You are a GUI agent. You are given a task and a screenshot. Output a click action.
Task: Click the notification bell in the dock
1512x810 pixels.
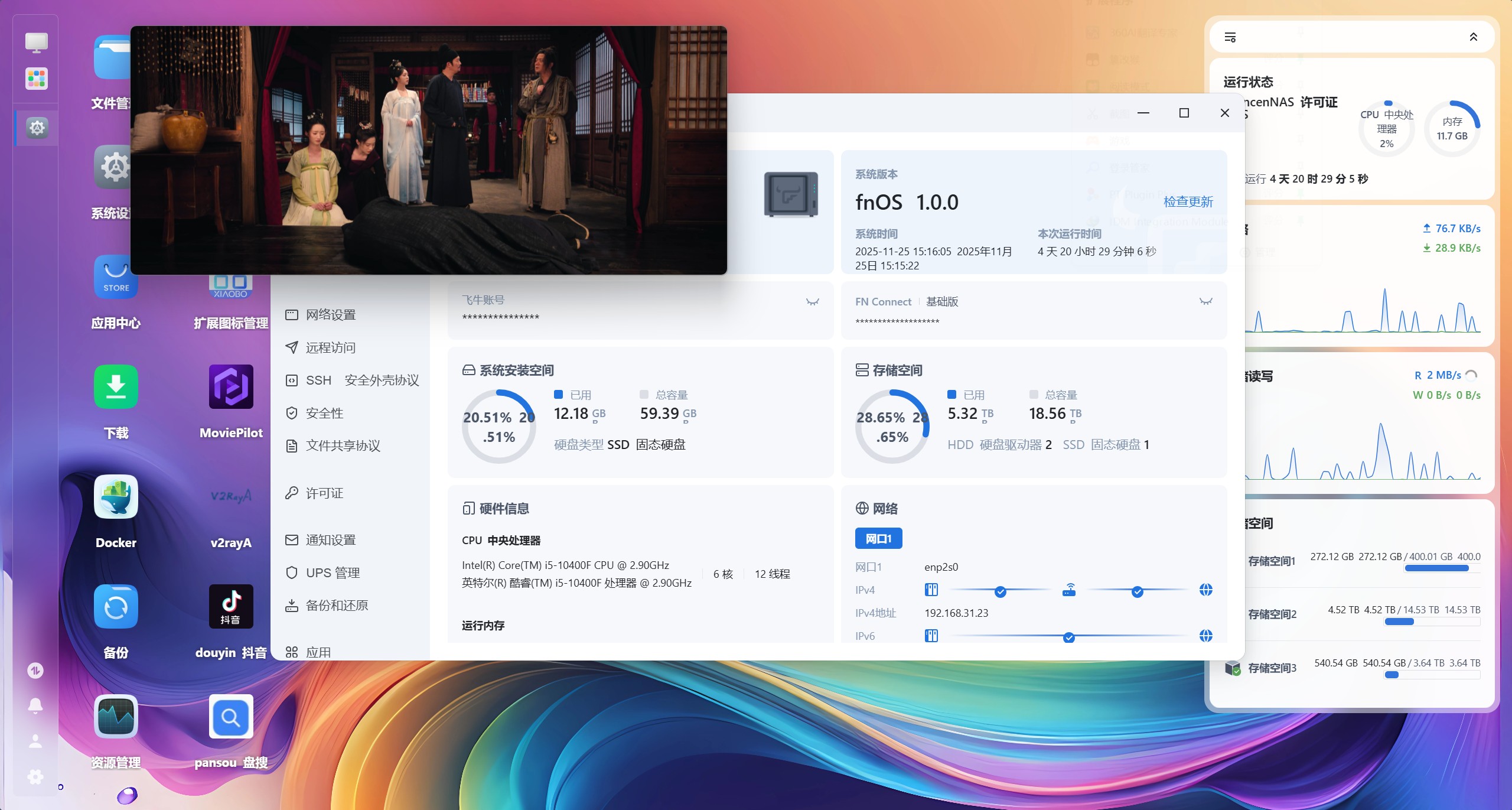(x=35, y=705)
